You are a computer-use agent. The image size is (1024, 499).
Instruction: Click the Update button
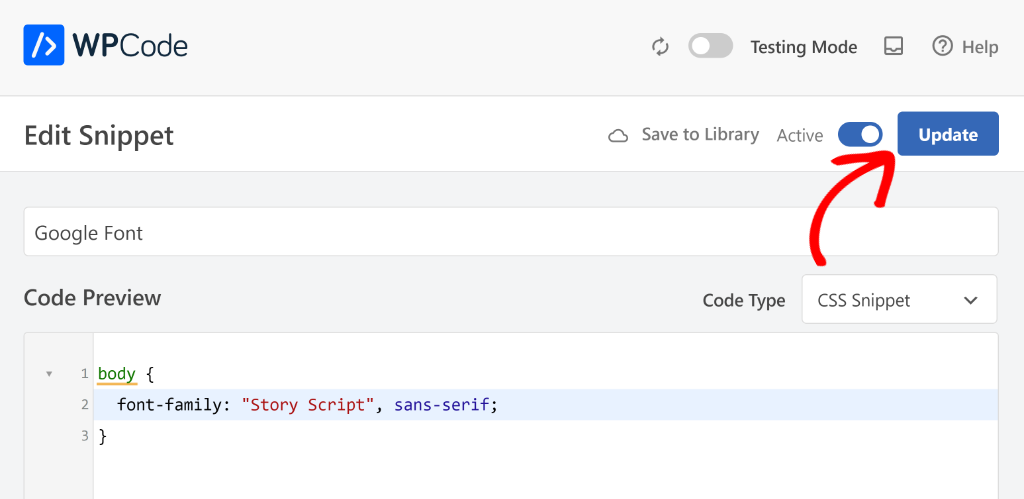click(x=948, y=134)
